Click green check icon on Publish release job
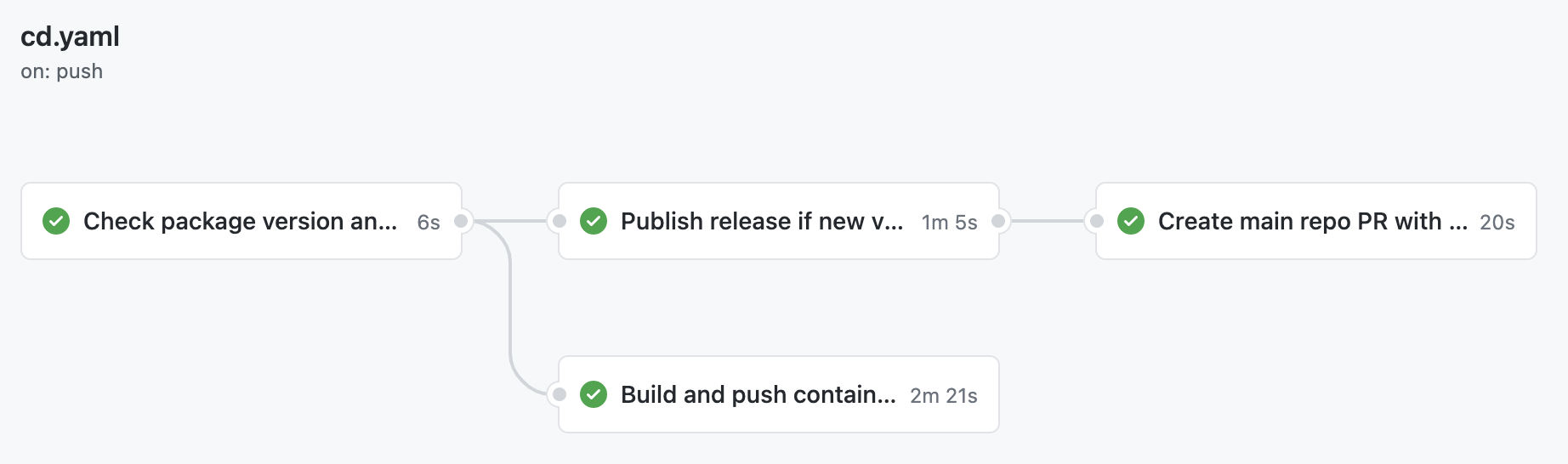 (594, 221)
